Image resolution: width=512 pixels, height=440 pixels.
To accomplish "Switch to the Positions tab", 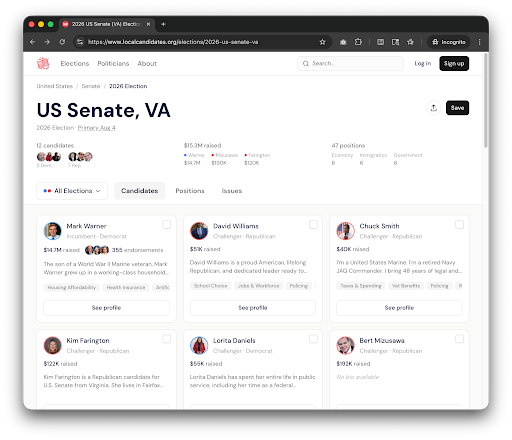I will pos(190,191).
